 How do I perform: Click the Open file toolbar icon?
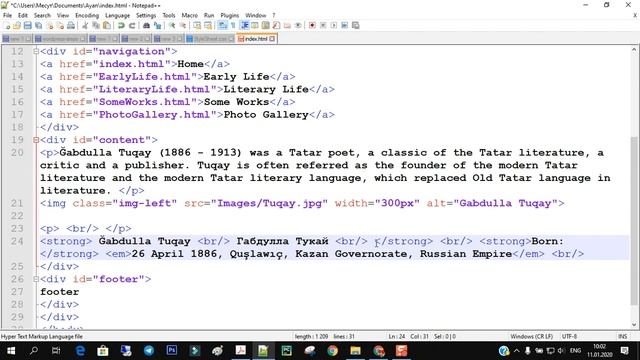[17, 25]
